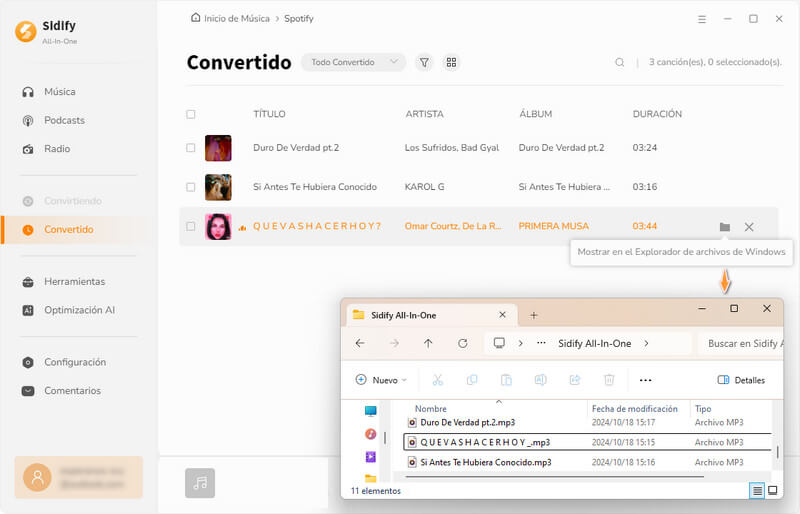Image resolution: width=800 pixels, height=514 pixels.
Task: Add a new tab in Explorer
Action: [534, 315]
